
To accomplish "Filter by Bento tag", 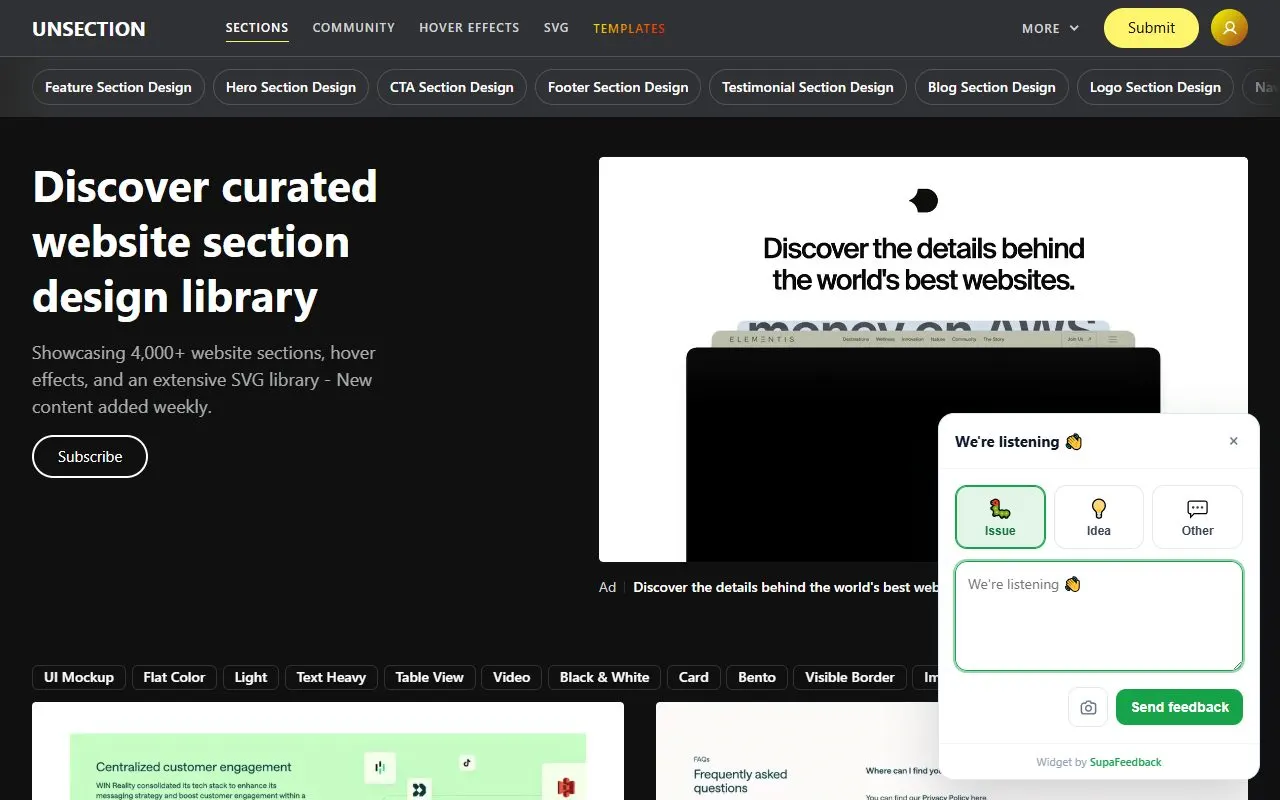I will tap(757, 677).
